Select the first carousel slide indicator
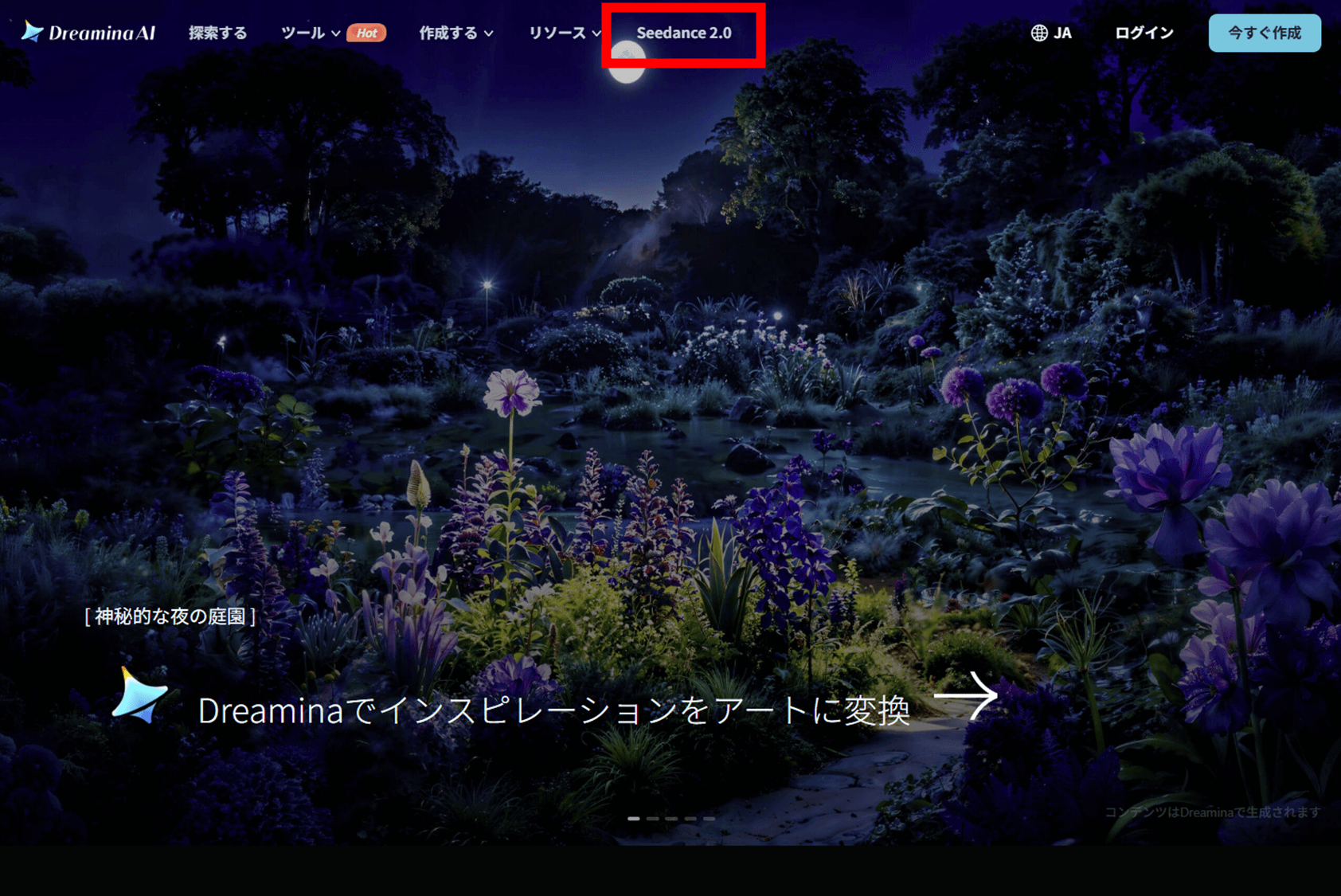The image size is (1341, 896). pos(633,818)
